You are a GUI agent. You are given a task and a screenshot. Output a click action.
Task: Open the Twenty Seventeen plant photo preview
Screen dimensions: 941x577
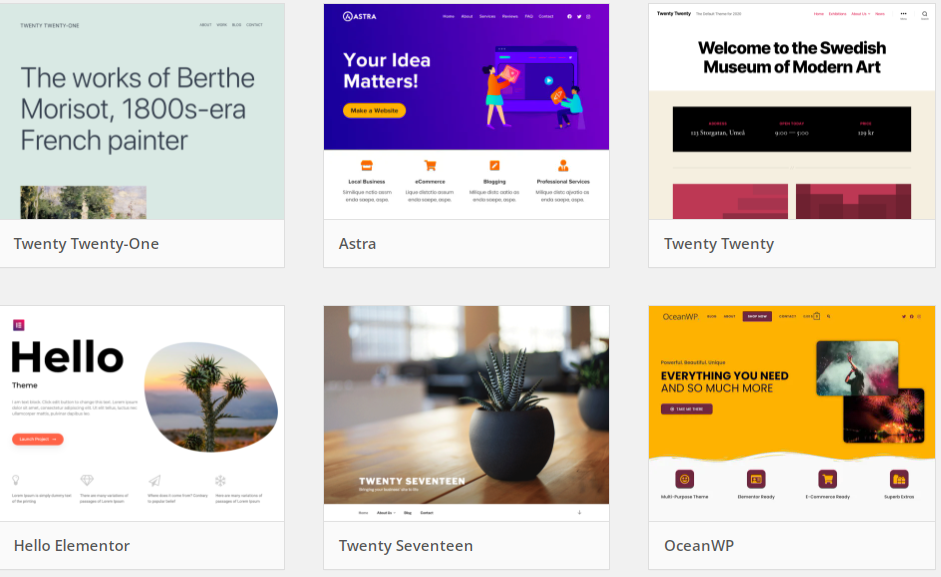pyautogui.click(x=466, y=414)
